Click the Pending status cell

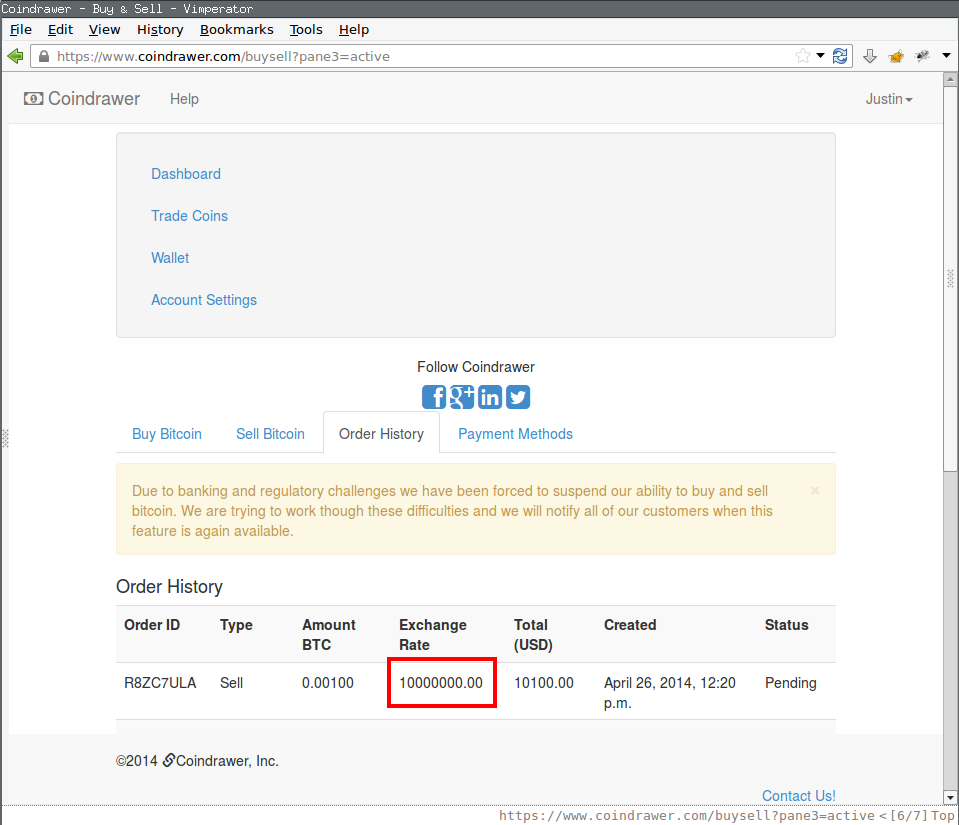tap(791, 683)
